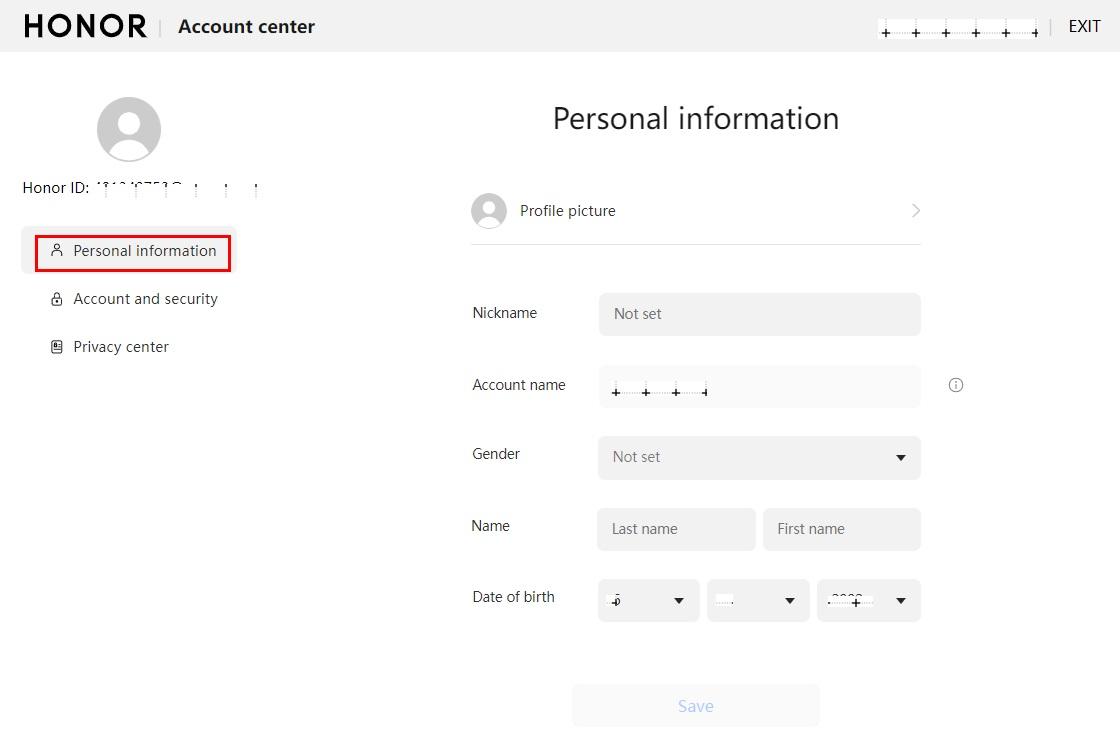Click the Nickname field showing Not set
1120x752 pixels.
tap(759, 314)
